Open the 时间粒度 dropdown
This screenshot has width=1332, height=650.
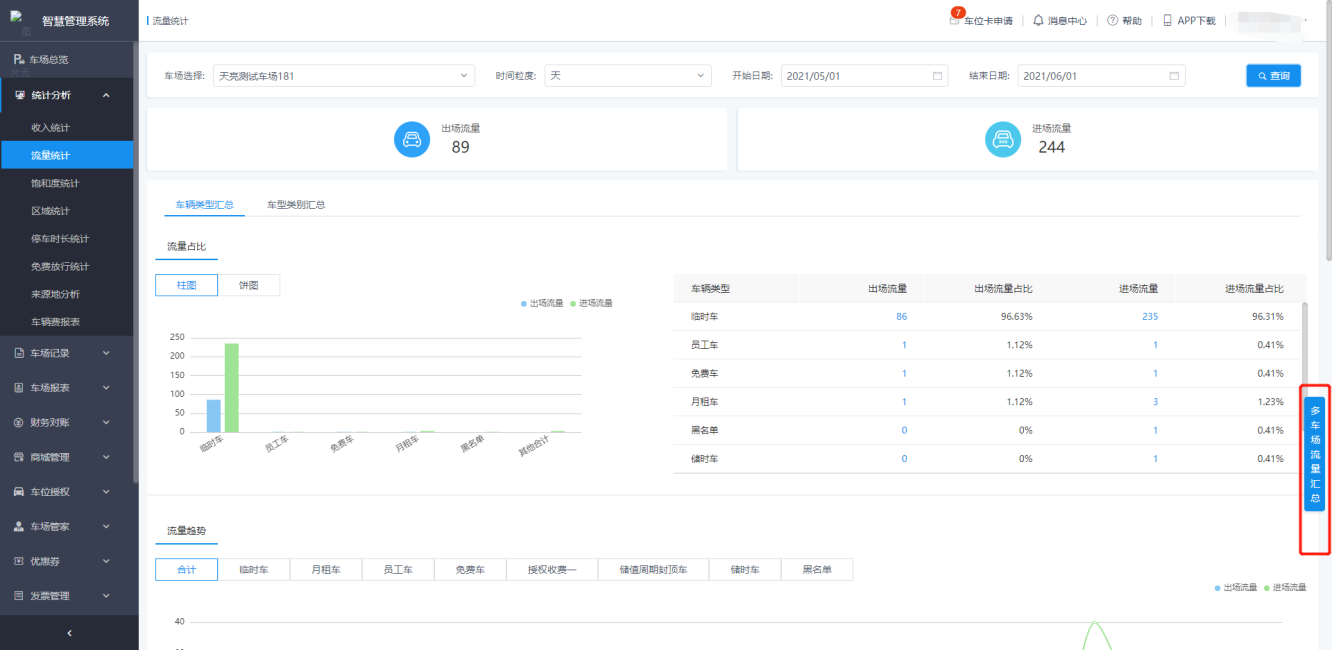point(627,76)
